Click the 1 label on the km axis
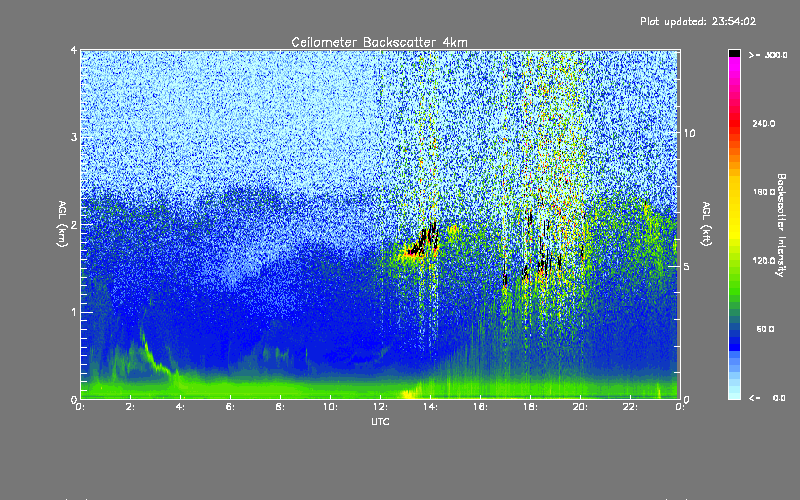800x500 pixels. [x=74, y=312]
